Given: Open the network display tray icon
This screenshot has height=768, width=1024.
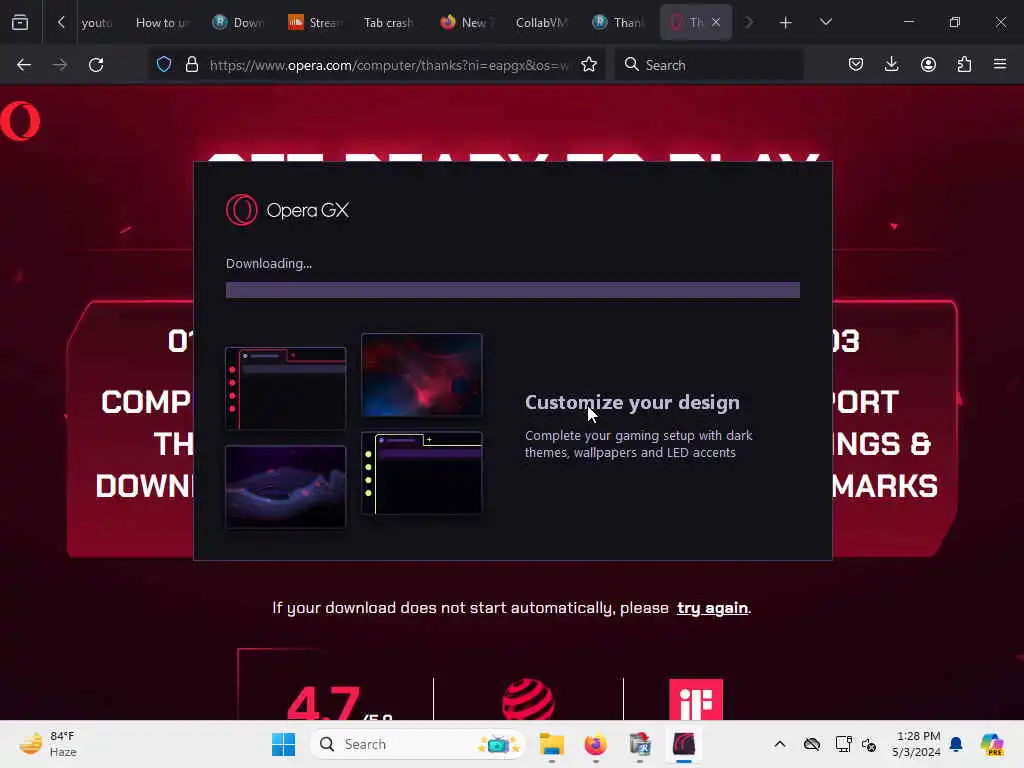Looking at the screenshot, I should point(843,744).
